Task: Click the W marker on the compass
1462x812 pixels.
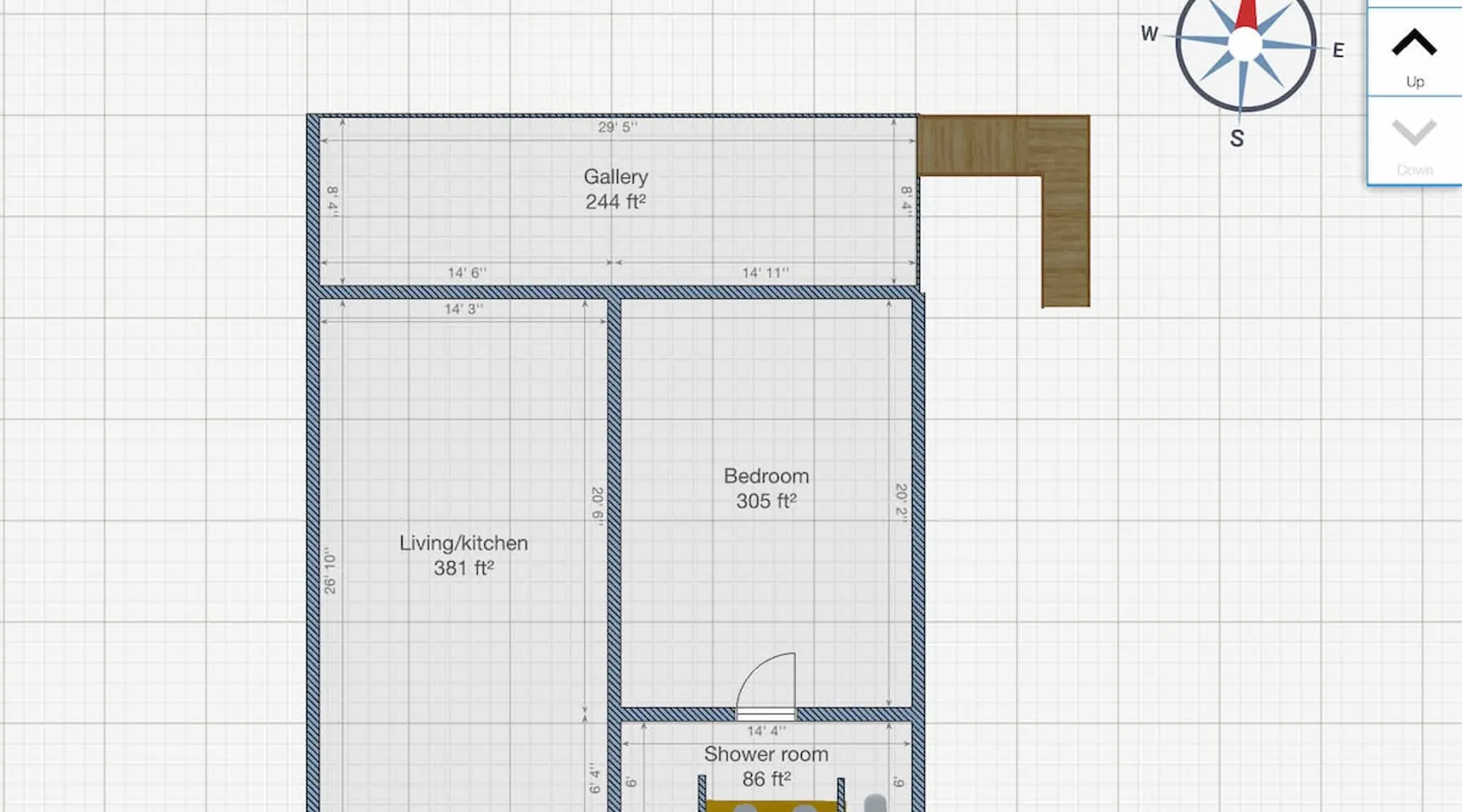Action: tap(1148, 34)
